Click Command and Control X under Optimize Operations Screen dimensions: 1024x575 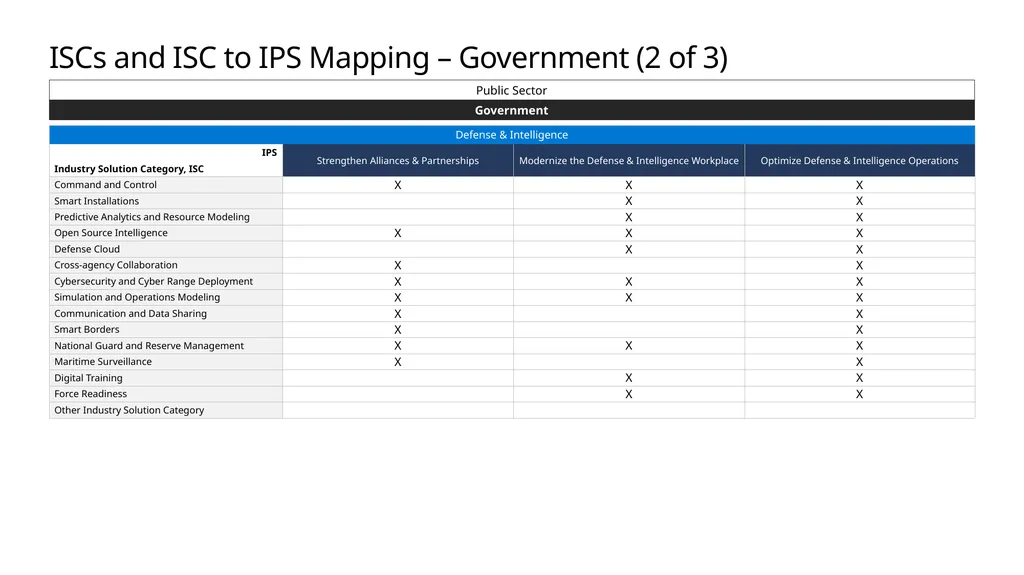point(859,185)
